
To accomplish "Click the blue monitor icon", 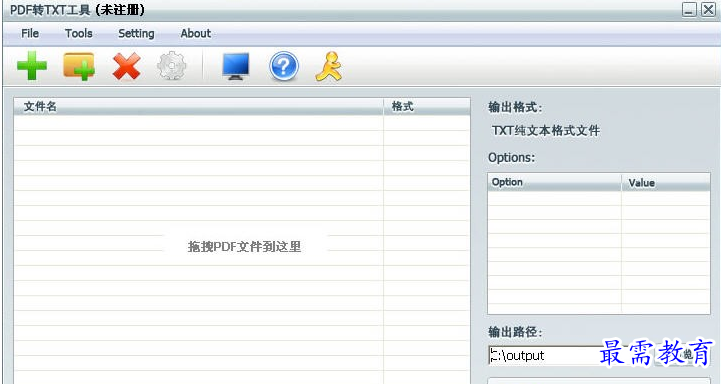I will tap(236, 66).
